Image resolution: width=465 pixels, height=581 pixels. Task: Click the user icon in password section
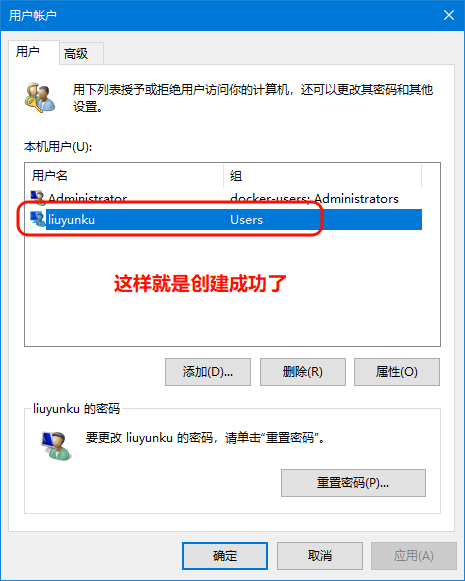pos(56,445)
